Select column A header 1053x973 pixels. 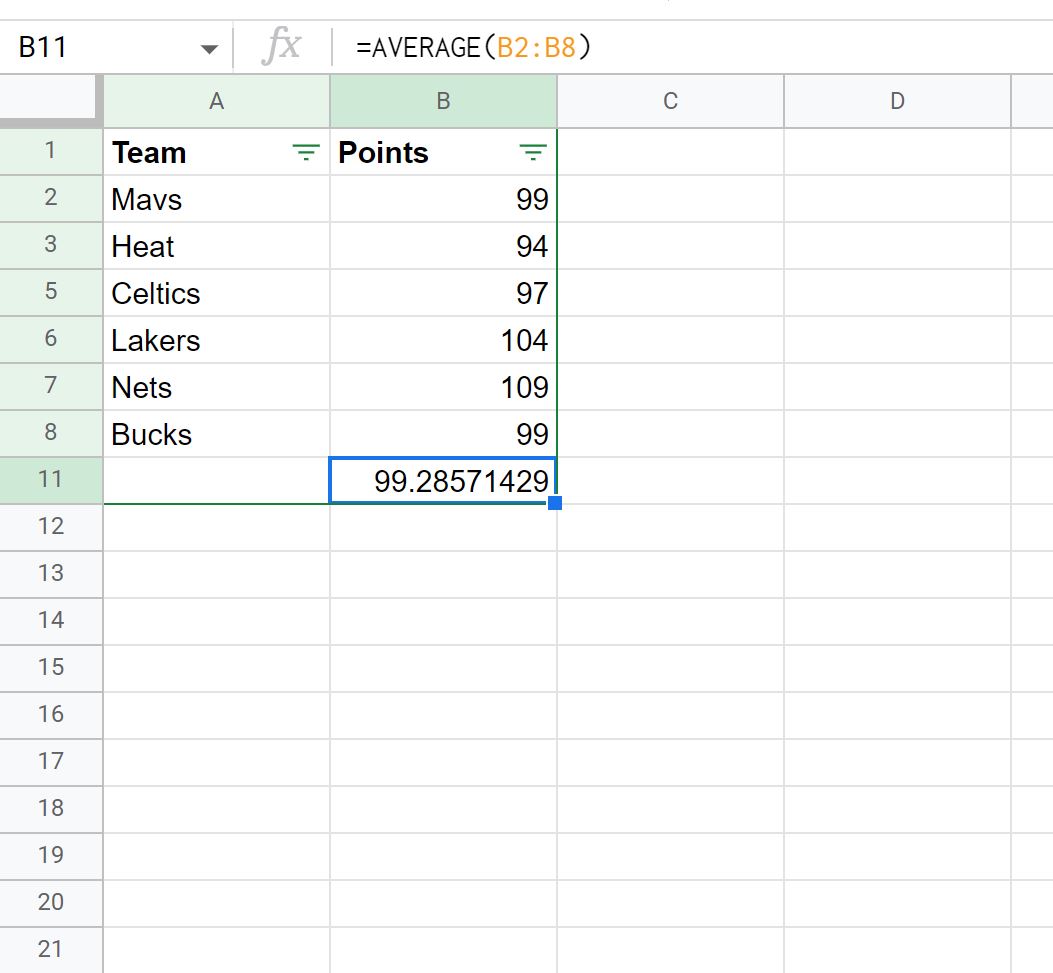tap(216, 101)
